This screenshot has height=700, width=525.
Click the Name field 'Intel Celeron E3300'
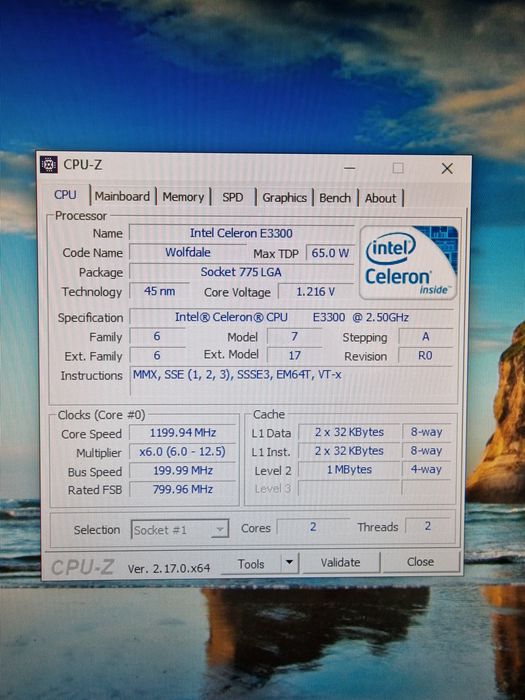(241, 233)
